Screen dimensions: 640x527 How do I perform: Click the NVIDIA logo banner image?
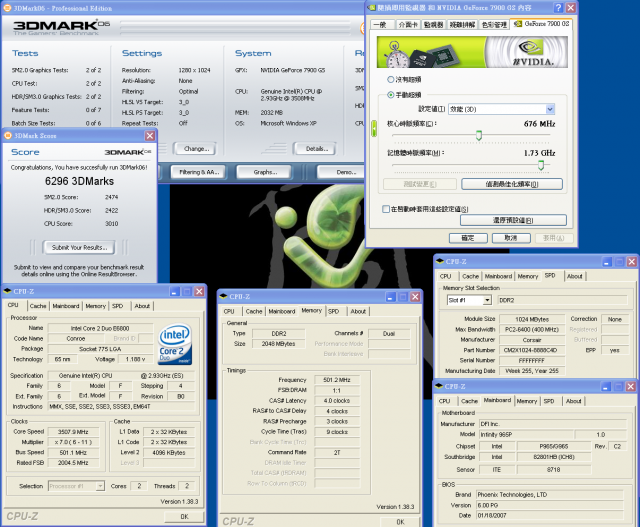tap(472, 52)
